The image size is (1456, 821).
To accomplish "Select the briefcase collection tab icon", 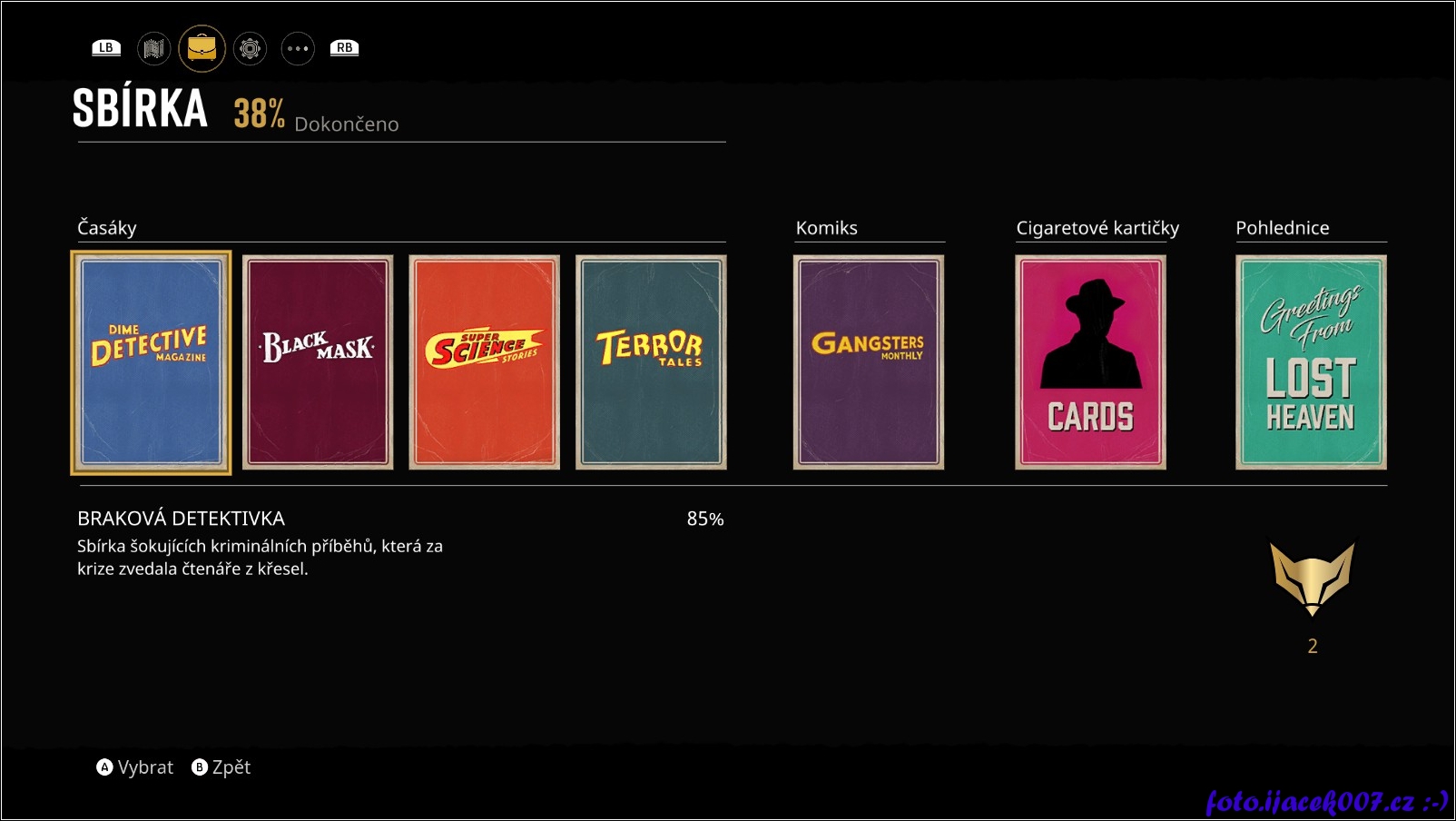I will point(202,48).
